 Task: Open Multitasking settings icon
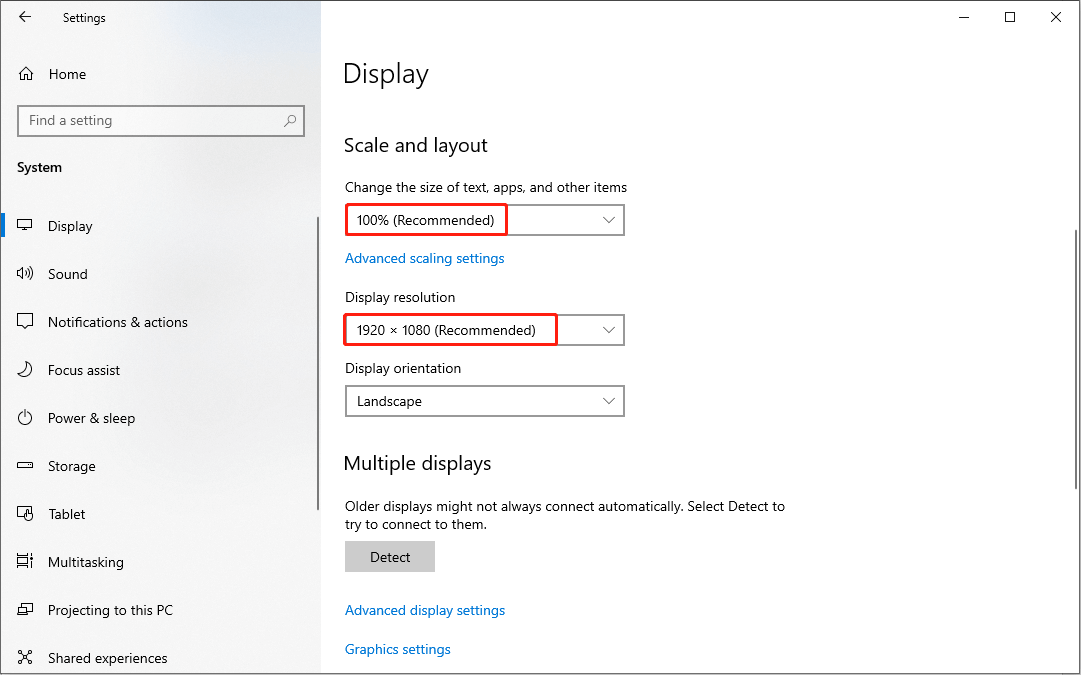tap(25, 561)
